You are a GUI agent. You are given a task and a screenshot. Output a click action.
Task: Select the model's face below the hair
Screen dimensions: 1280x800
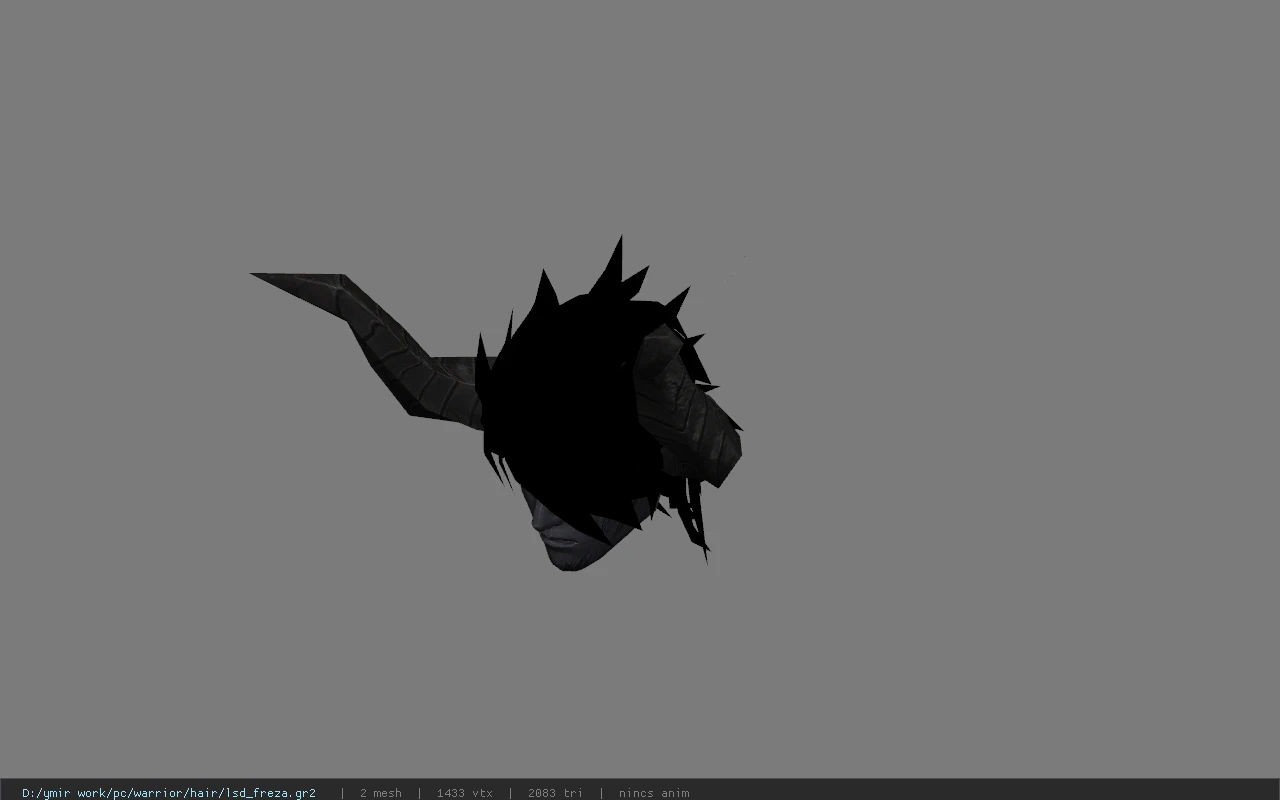pos(565,530)
